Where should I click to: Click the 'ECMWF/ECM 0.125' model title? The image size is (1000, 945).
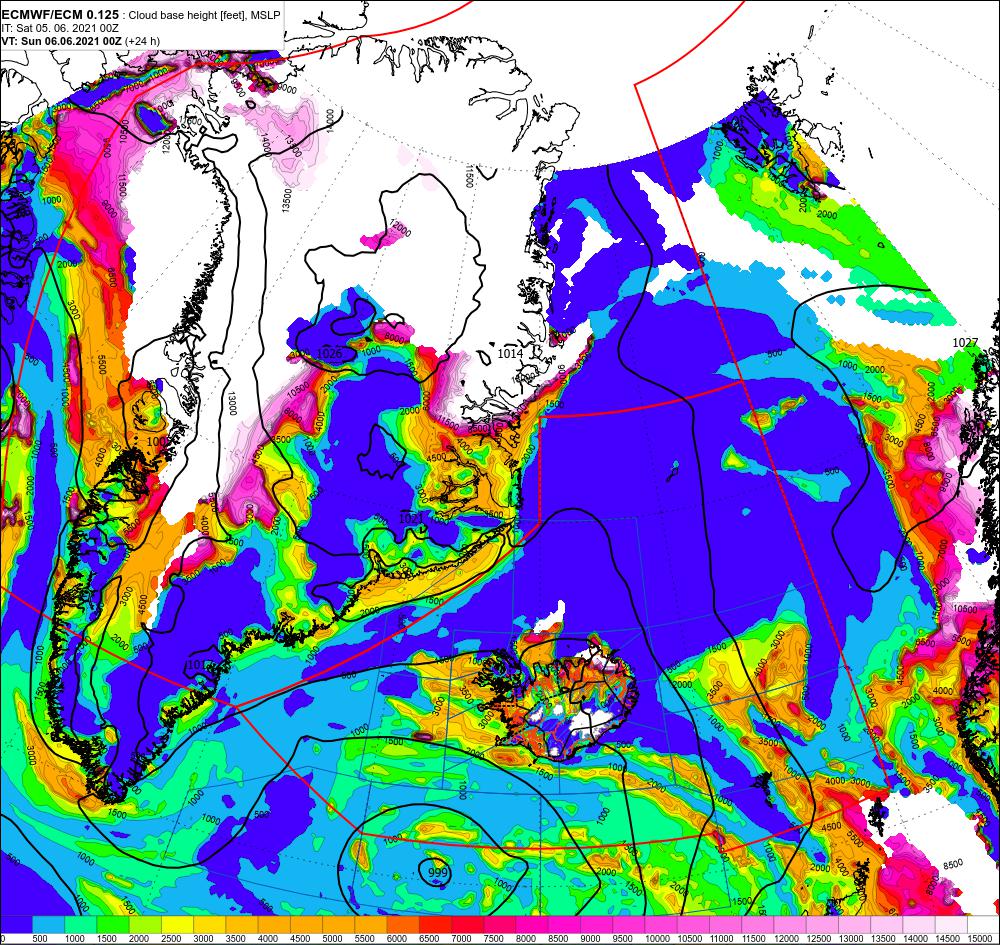click(60, 15)
